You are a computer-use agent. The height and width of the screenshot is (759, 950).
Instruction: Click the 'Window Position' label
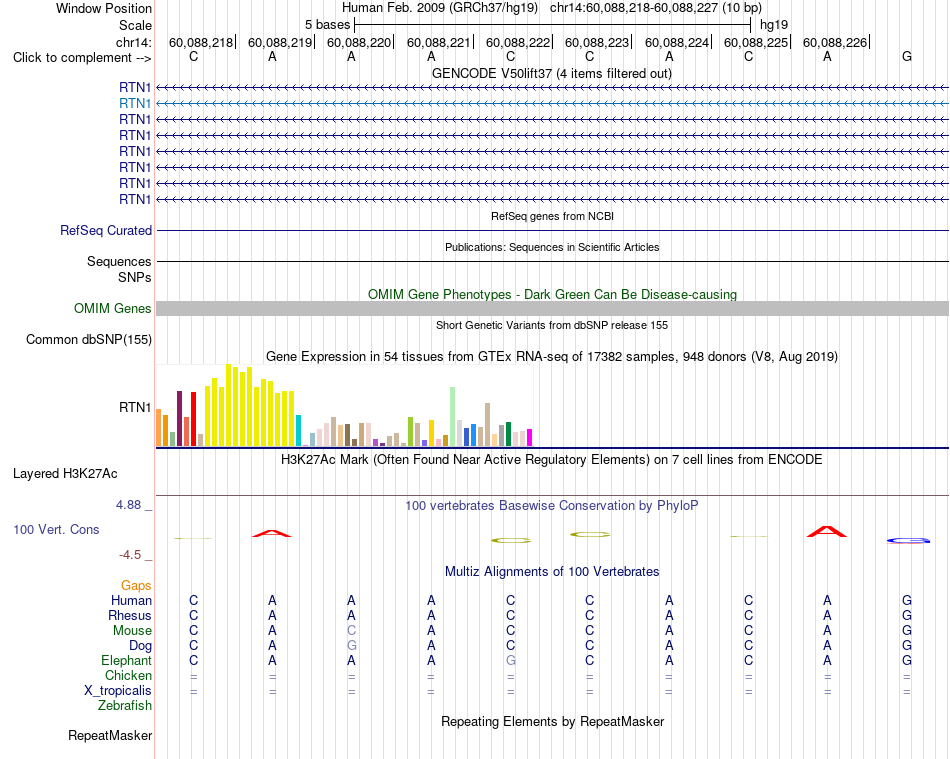(x=104, y=8)
